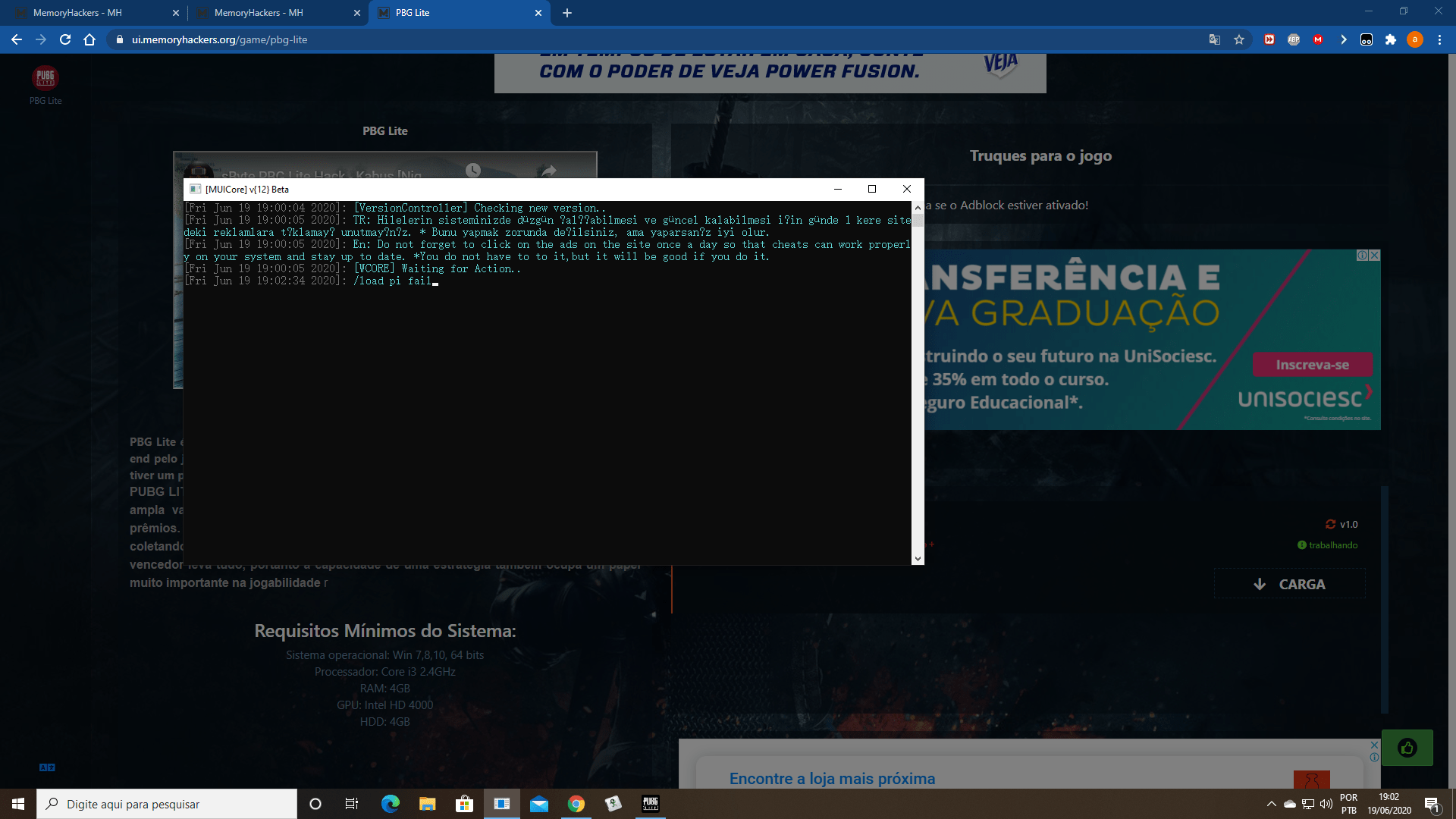Click the Inscreva-se button in the ad

click(x=1312, y=365)
